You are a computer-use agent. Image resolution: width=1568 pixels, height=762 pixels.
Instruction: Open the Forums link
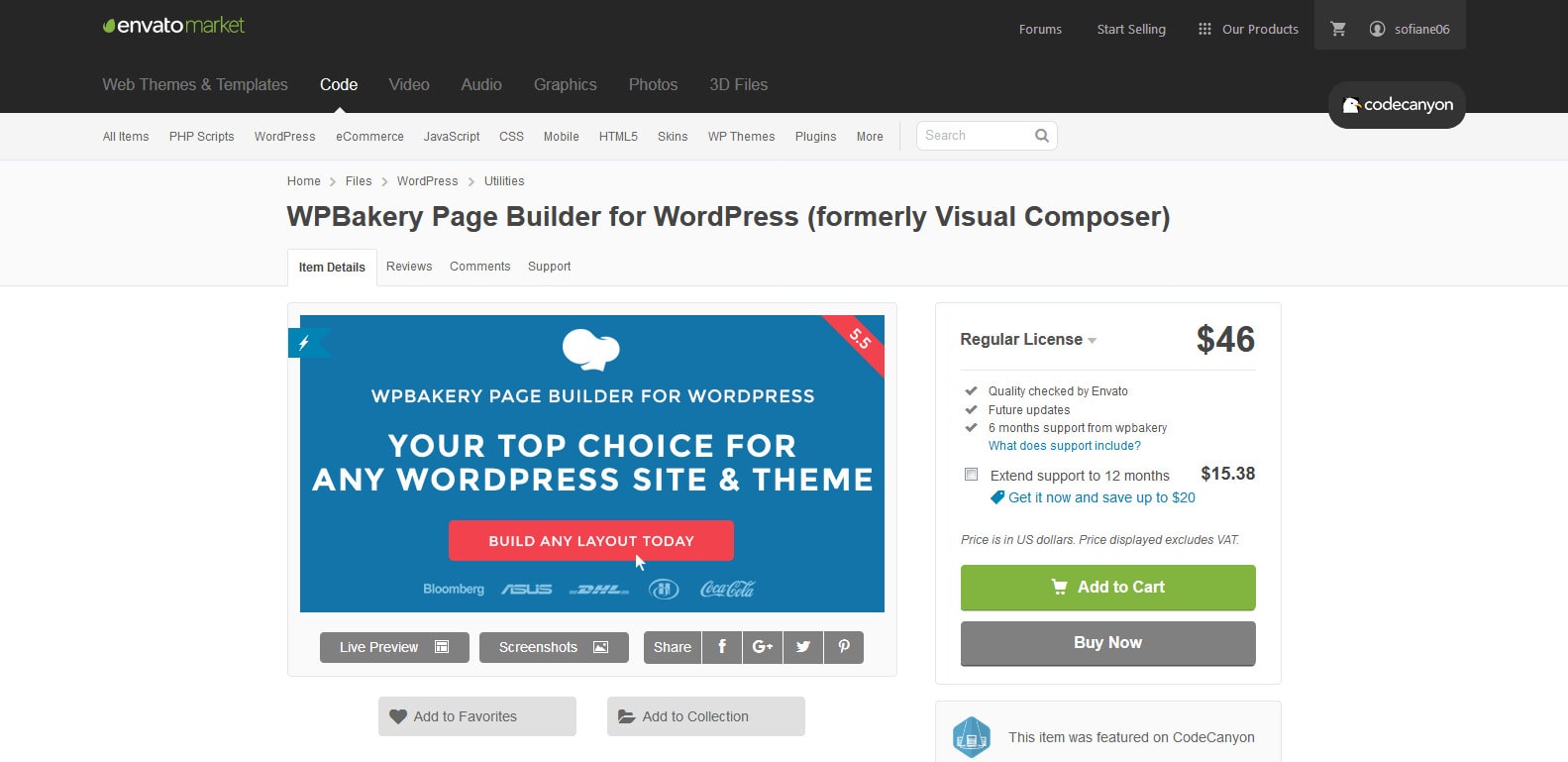1040,29
